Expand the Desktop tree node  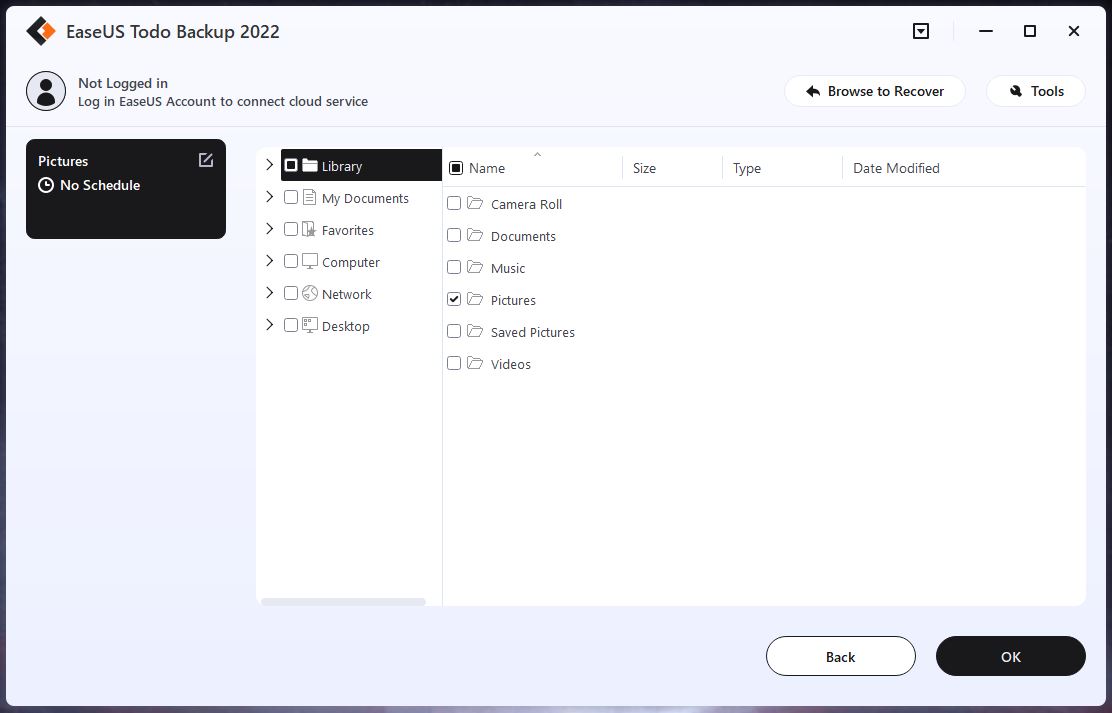(269, 324)
